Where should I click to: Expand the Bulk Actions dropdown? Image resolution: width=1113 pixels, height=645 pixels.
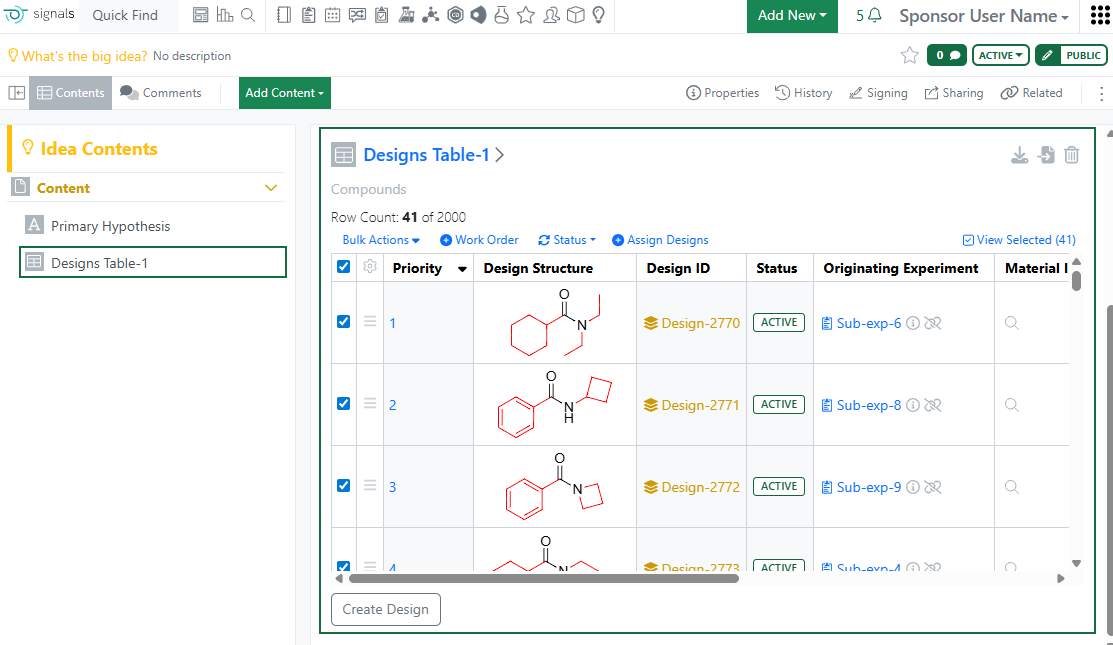pyautogui.click(x=381, y=240)
